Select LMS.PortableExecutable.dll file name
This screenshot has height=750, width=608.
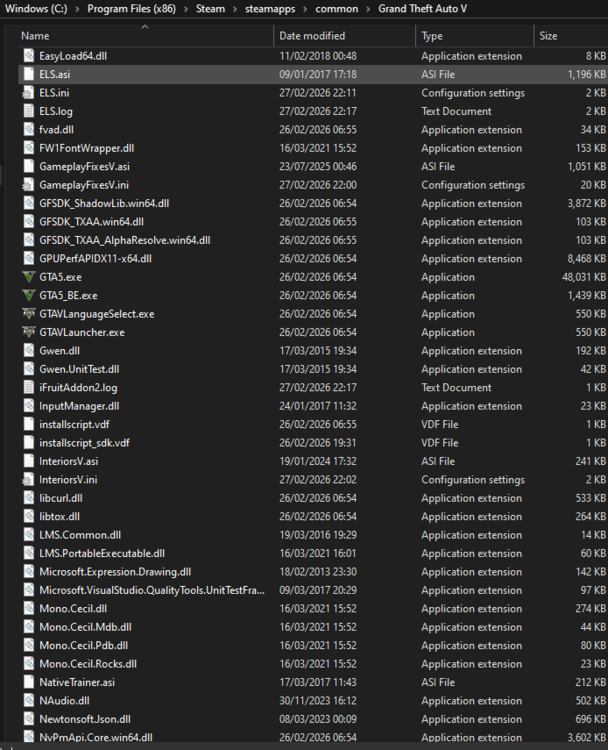point(102,553)
